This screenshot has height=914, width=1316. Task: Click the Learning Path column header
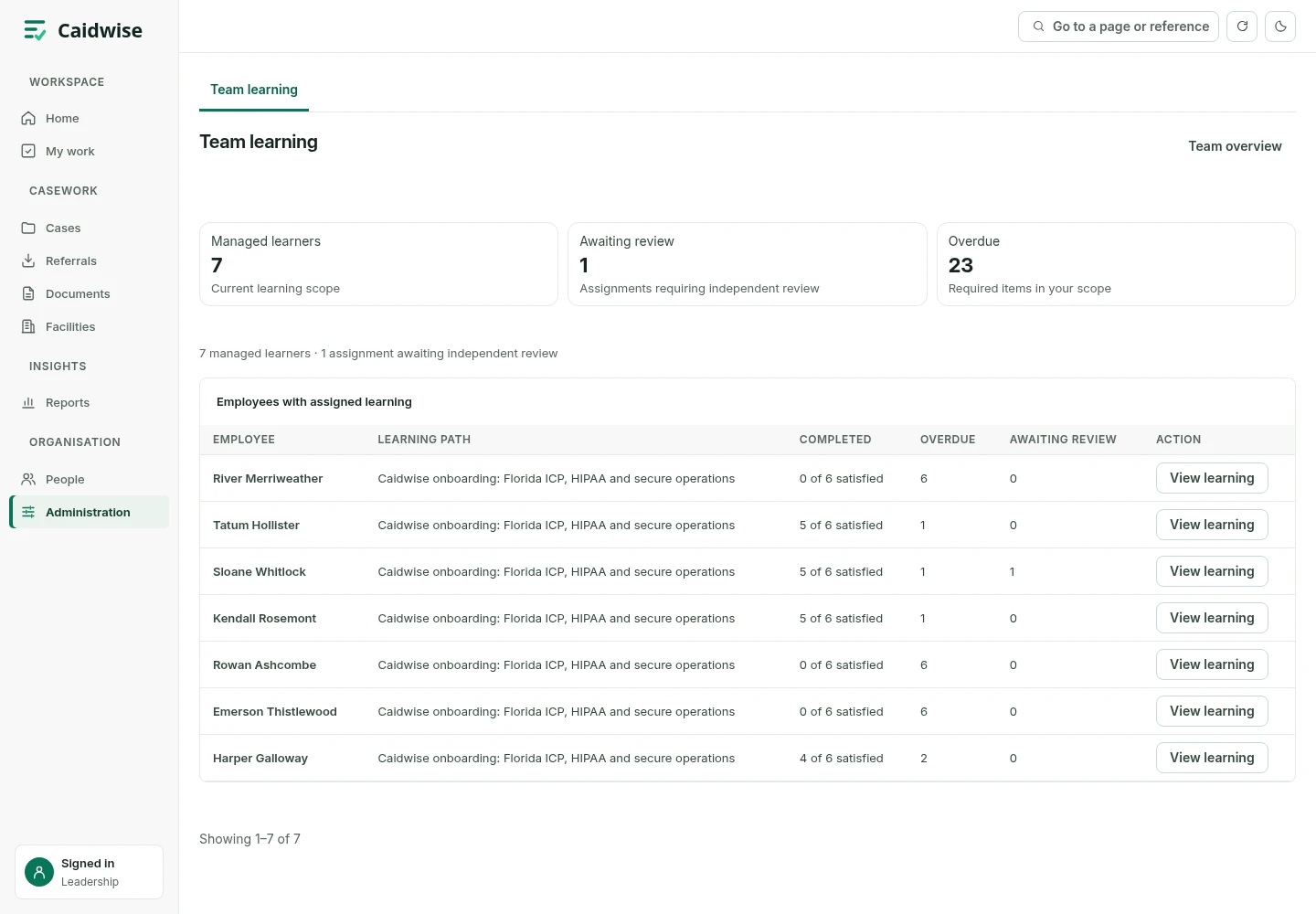click(424, 440)
